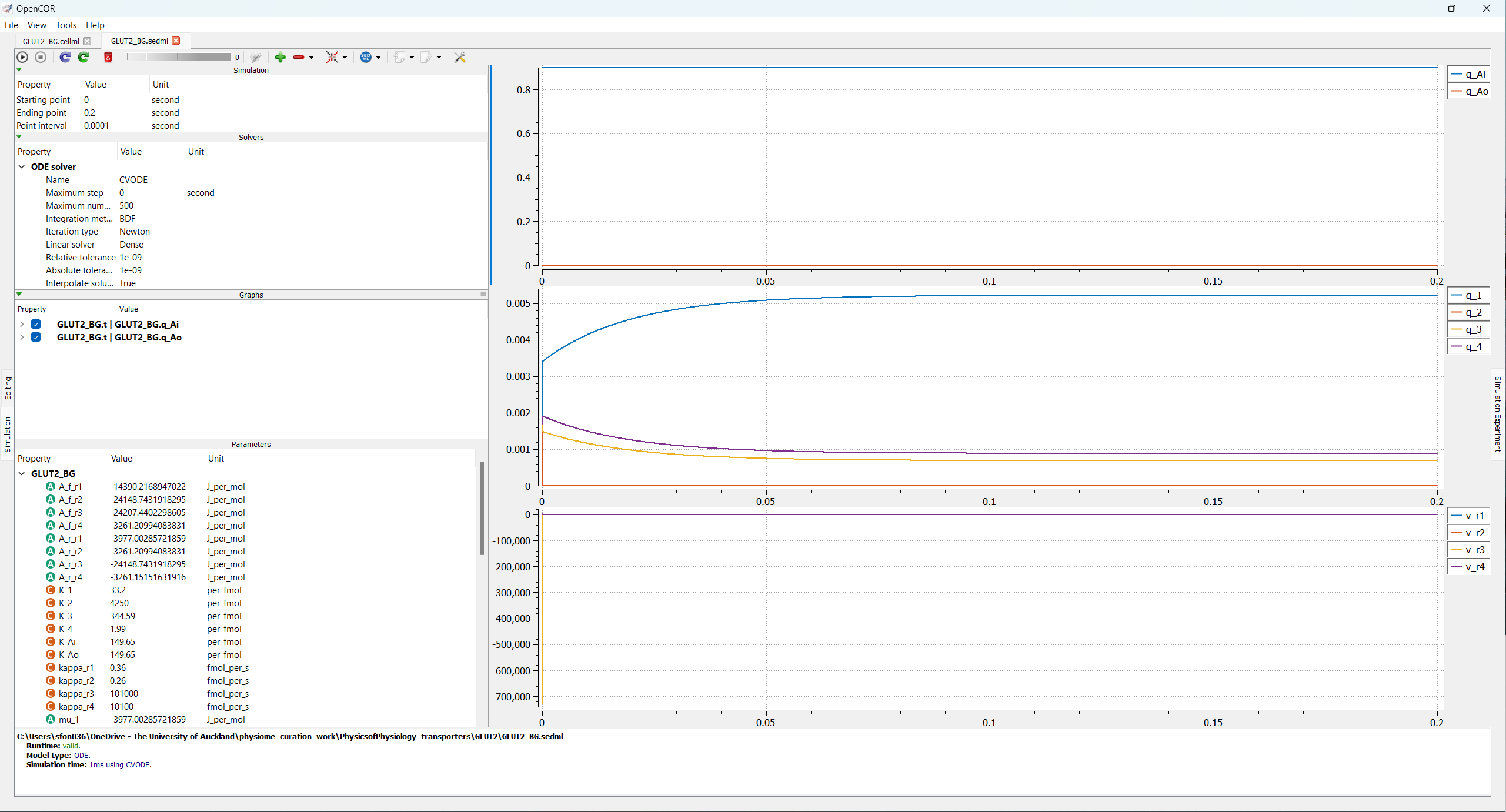Image resolution: width=1506 pixels, height=812 pixels.
Task: Collapse the GLUT2_BG parameters group
Action: (22, 474)
